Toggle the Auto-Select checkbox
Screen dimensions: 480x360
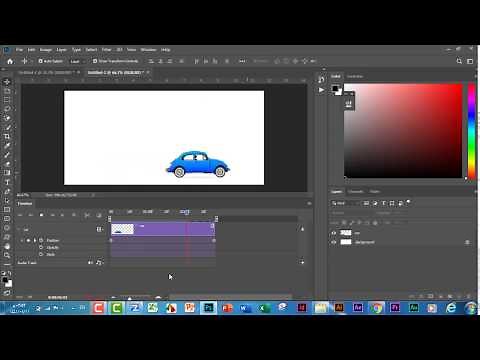(40, 61)
